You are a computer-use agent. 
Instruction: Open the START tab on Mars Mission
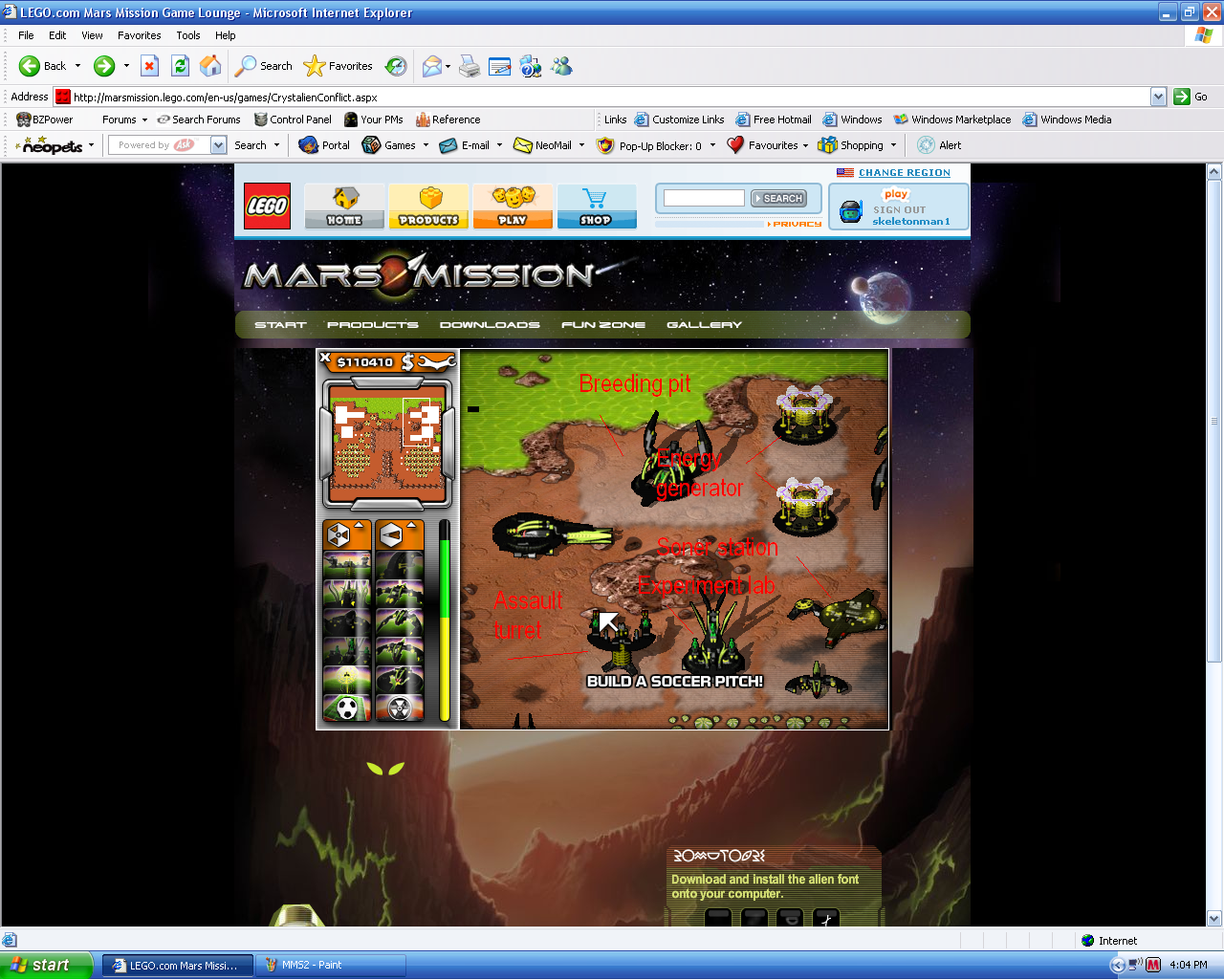[x=280, y=325]
